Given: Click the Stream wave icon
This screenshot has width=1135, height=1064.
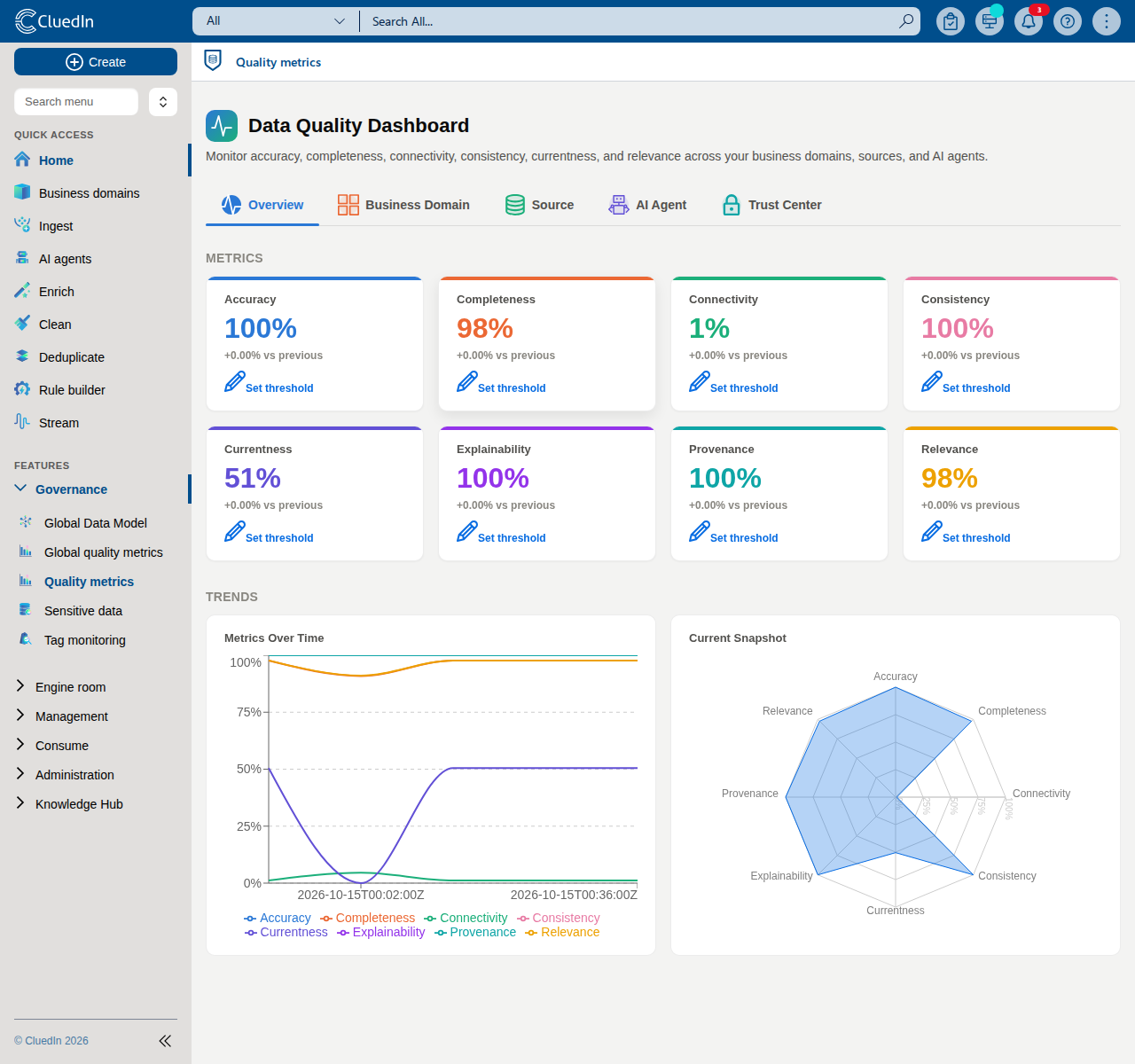Looking at the screenshot, I should [22, 422].
